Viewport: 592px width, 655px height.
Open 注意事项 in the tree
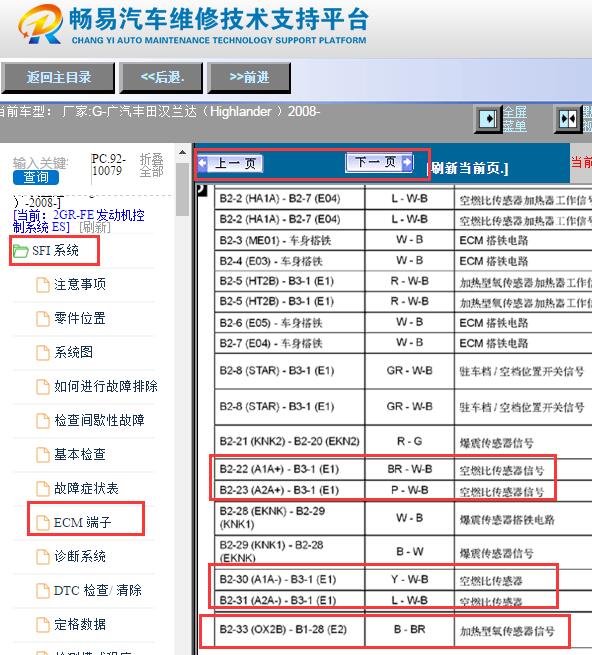[x=80, y=284]
